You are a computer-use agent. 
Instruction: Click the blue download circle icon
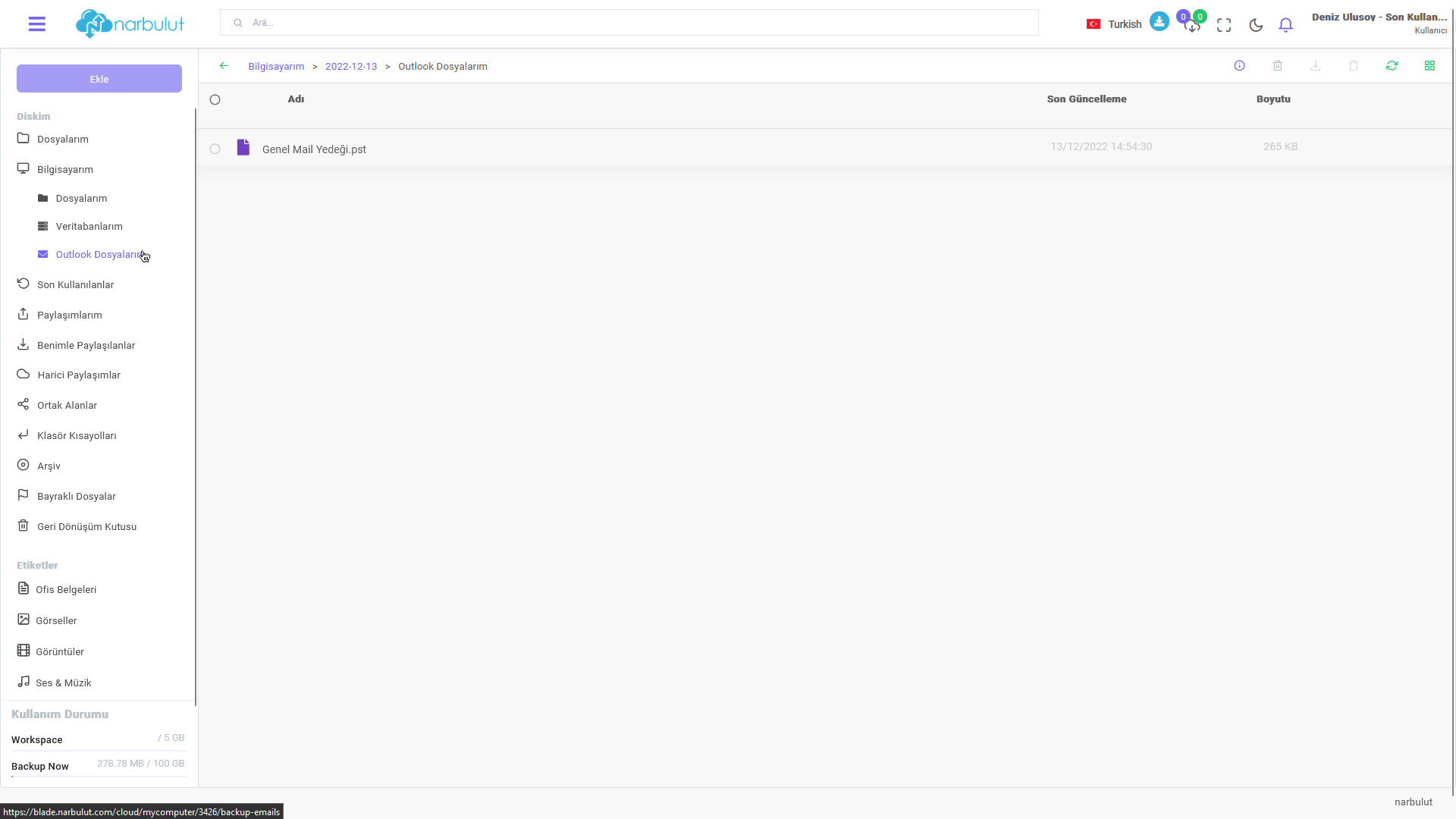click(x=1159, y=21)
